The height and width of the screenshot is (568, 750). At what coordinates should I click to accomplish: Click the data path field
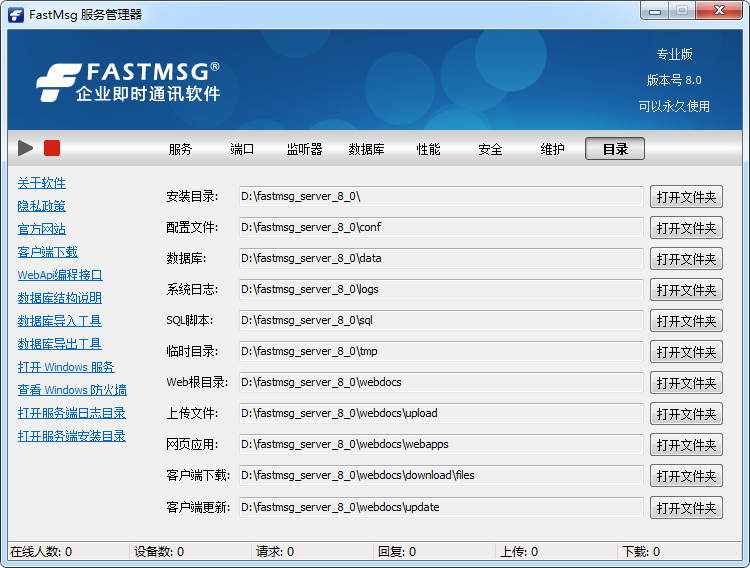coord(441,258)
